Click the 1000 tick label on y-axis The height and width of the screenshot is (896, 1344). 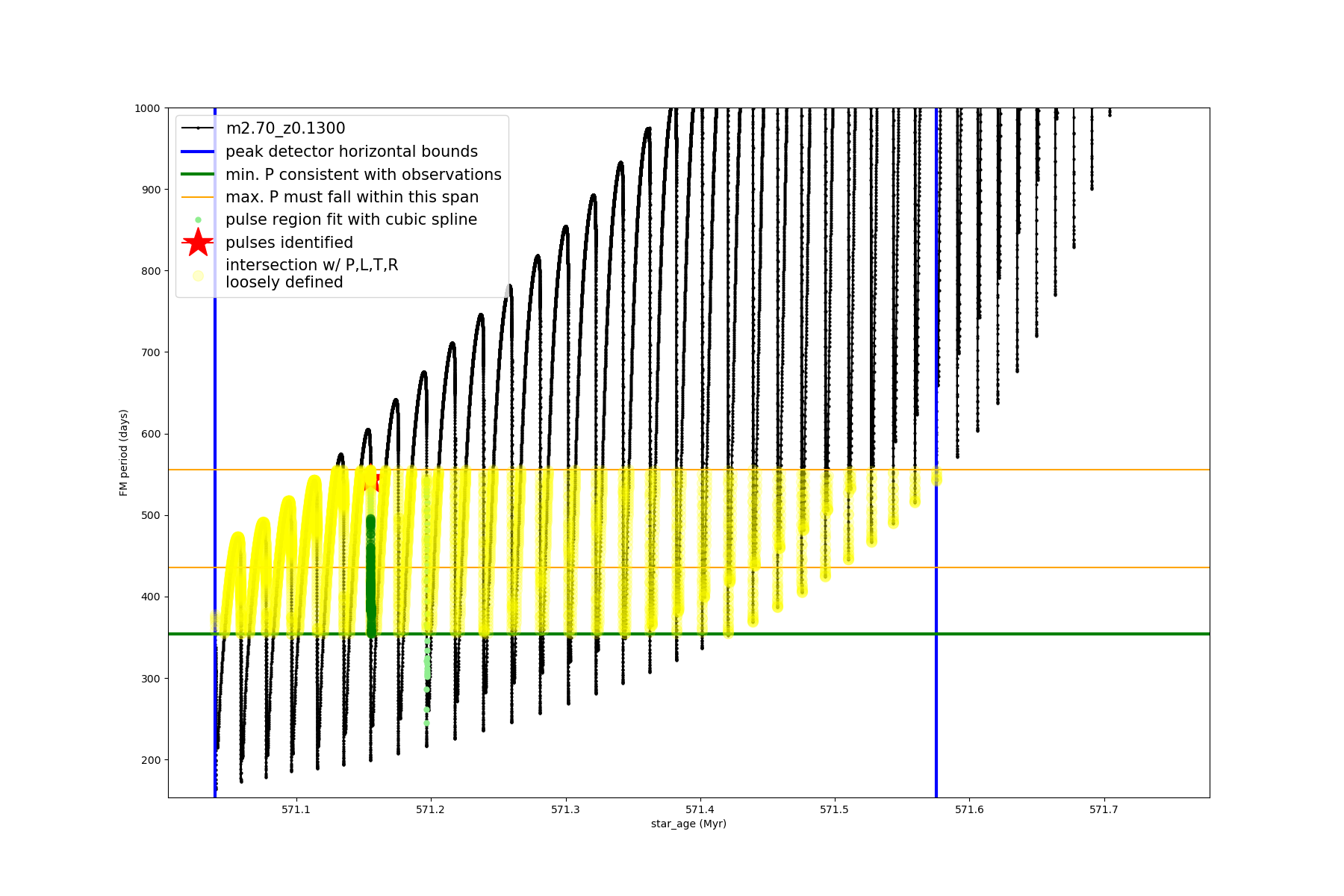tap(147, 108)
